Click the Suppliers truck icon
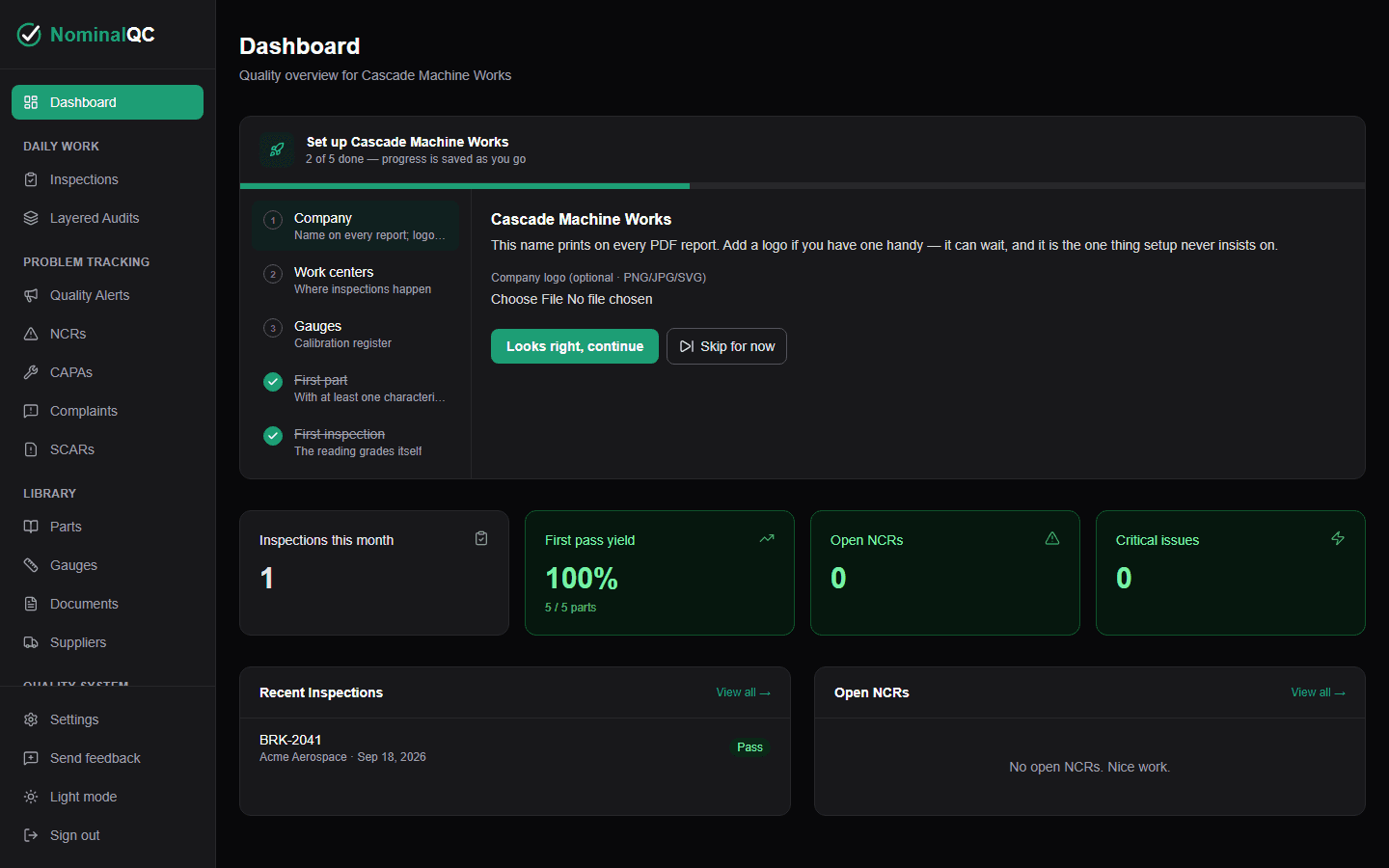The width and height of the screenshot is (1389, 868). tap(31, 642)
